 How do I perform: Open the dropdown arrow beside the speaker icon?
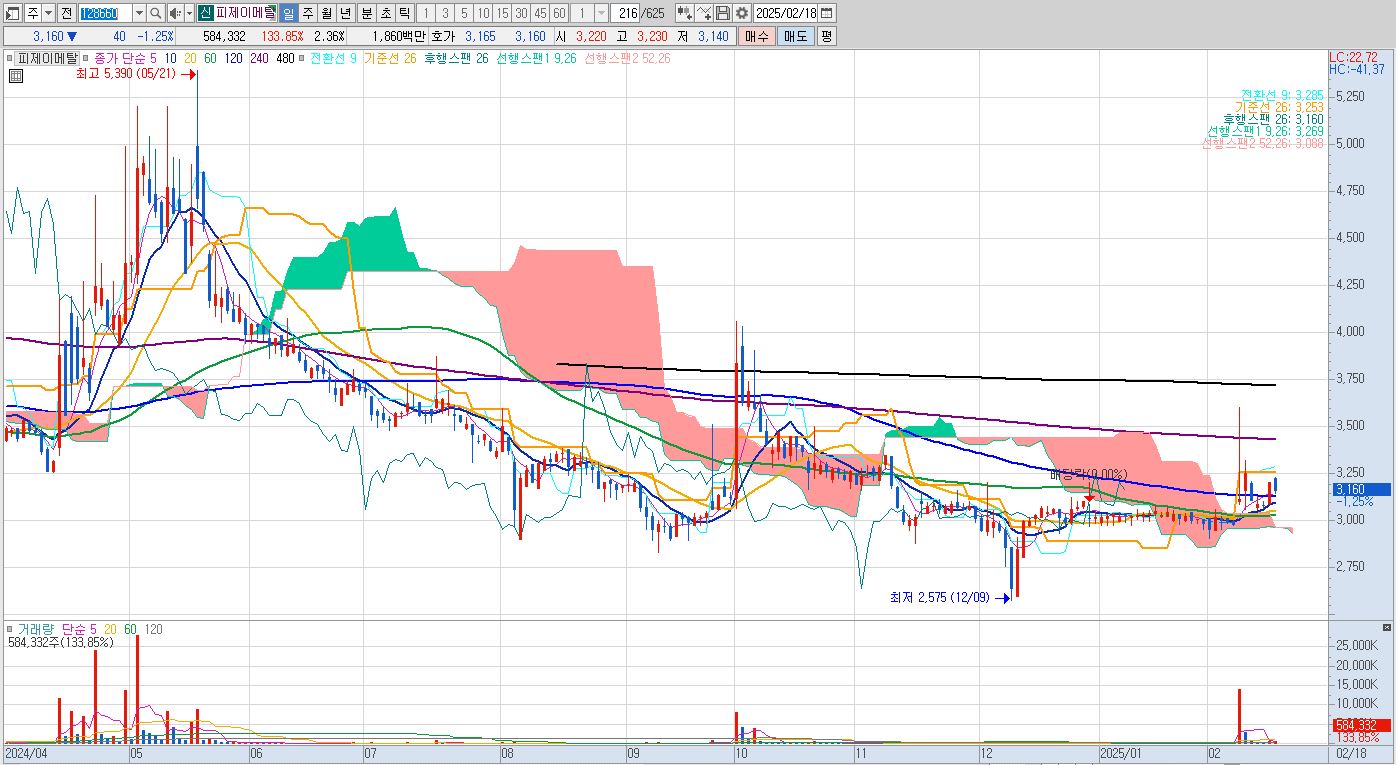(x=189, y=13)
